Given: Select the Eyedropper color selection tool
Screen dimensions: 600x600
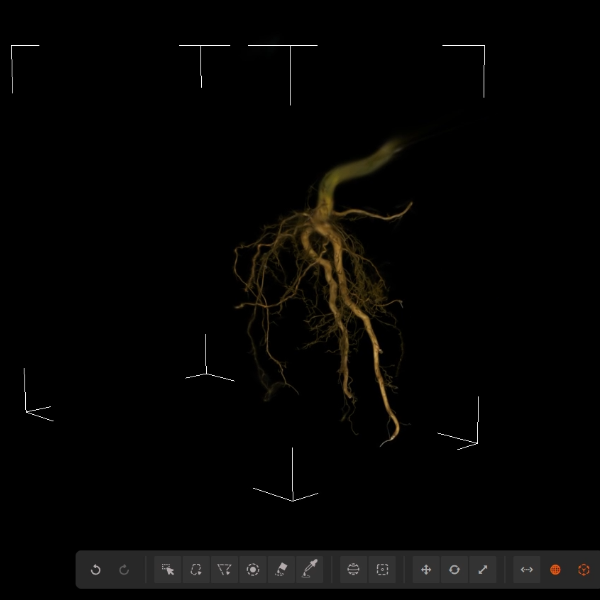Looking at the screenshot, I should pos(310,569).
